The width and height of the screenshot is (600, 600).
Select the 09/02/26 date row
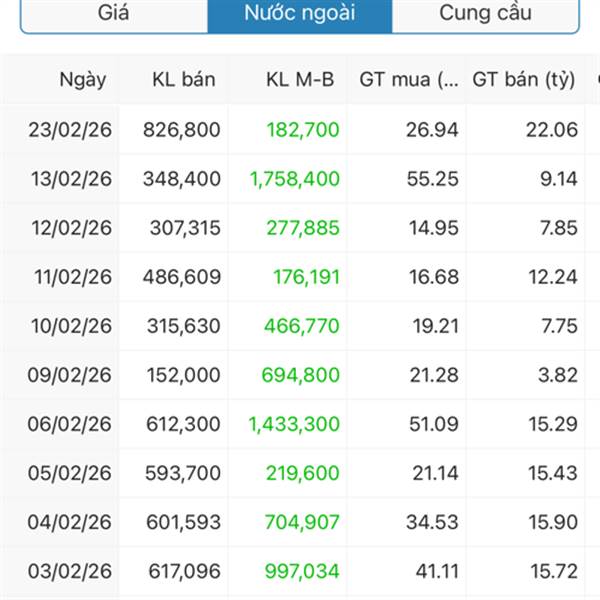[x=70, y=375]
